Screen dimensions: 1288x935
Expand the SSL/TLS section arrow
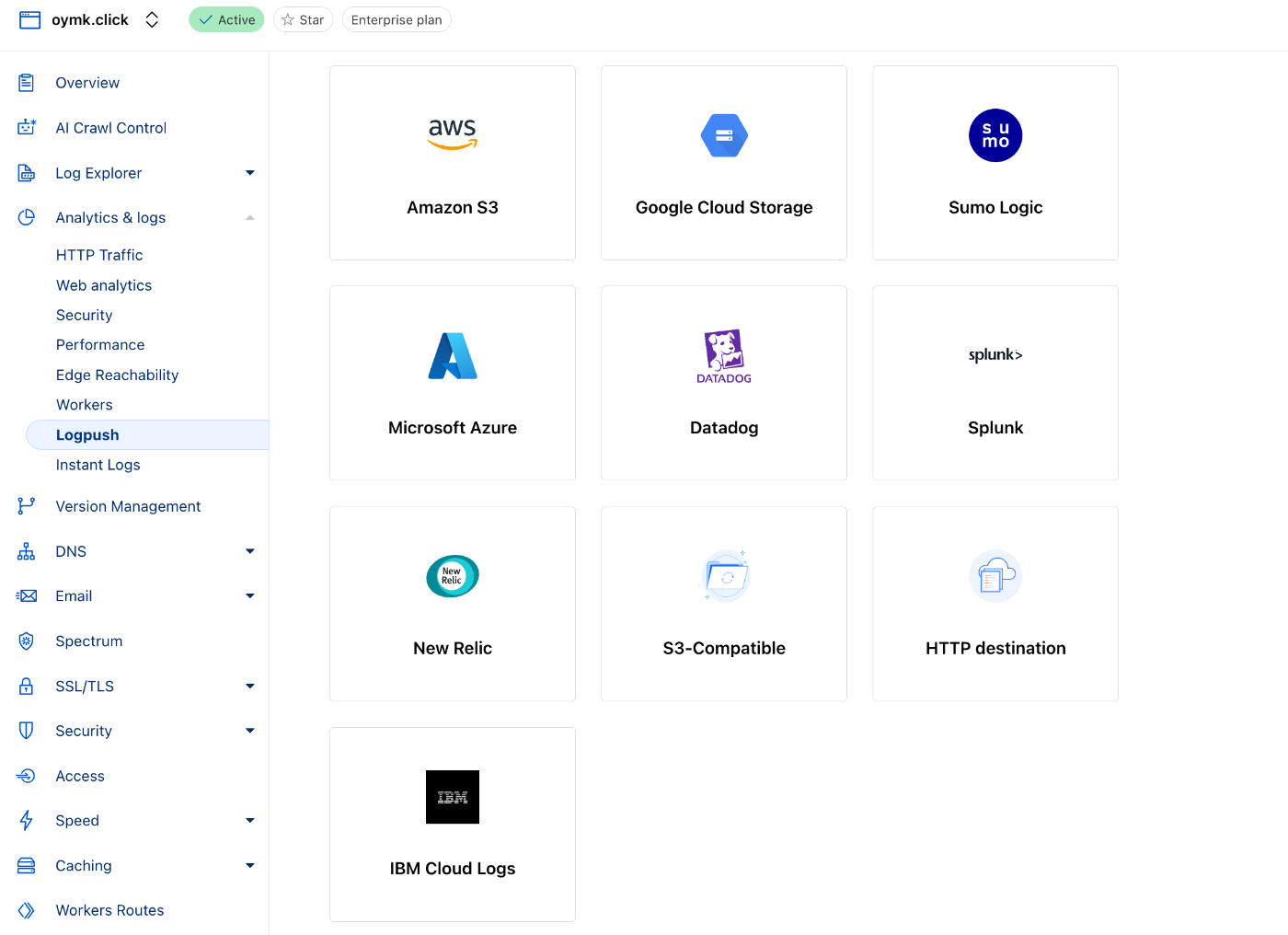click(250, 687)
